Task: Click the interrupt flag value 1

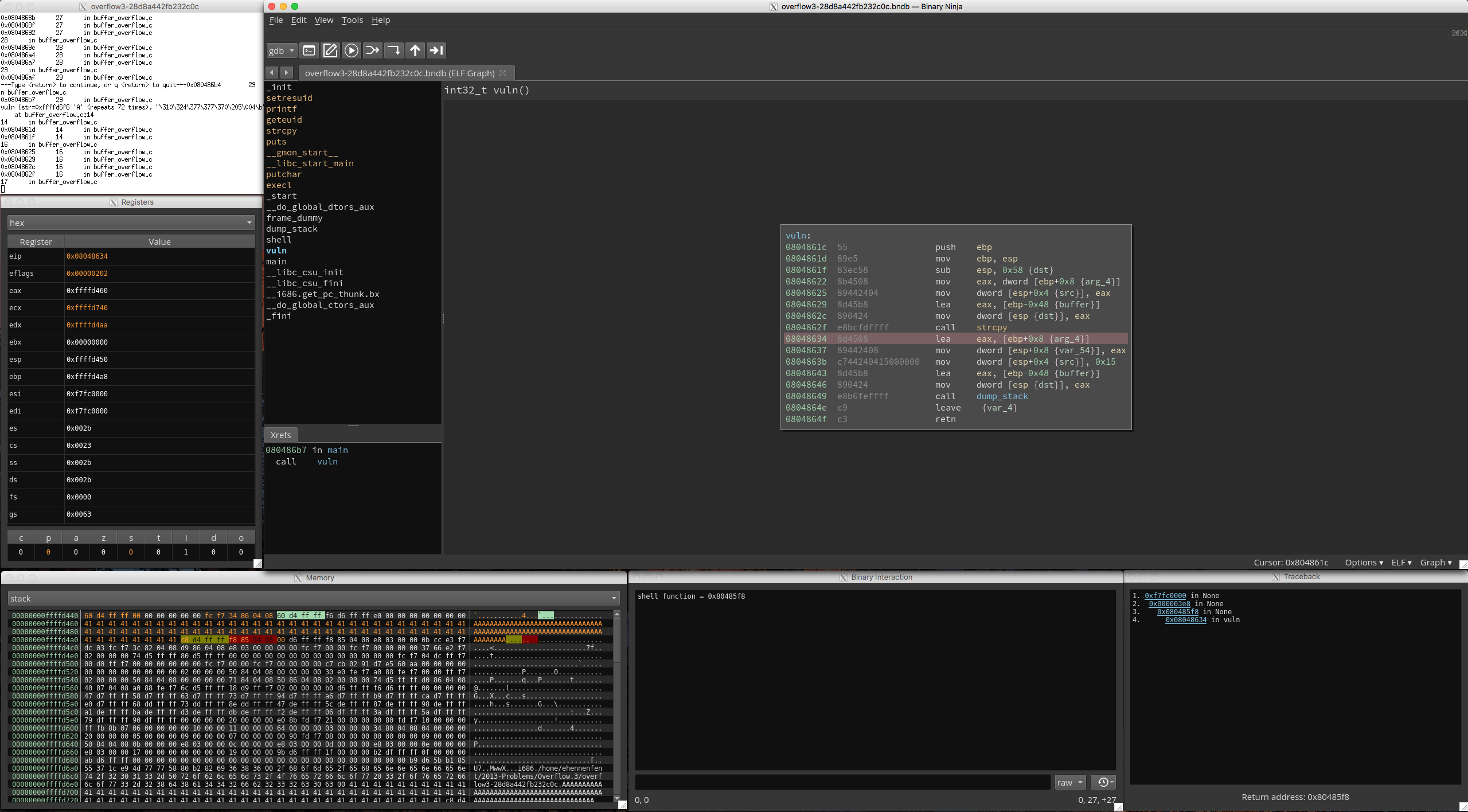Action: [x=186, y=552]
